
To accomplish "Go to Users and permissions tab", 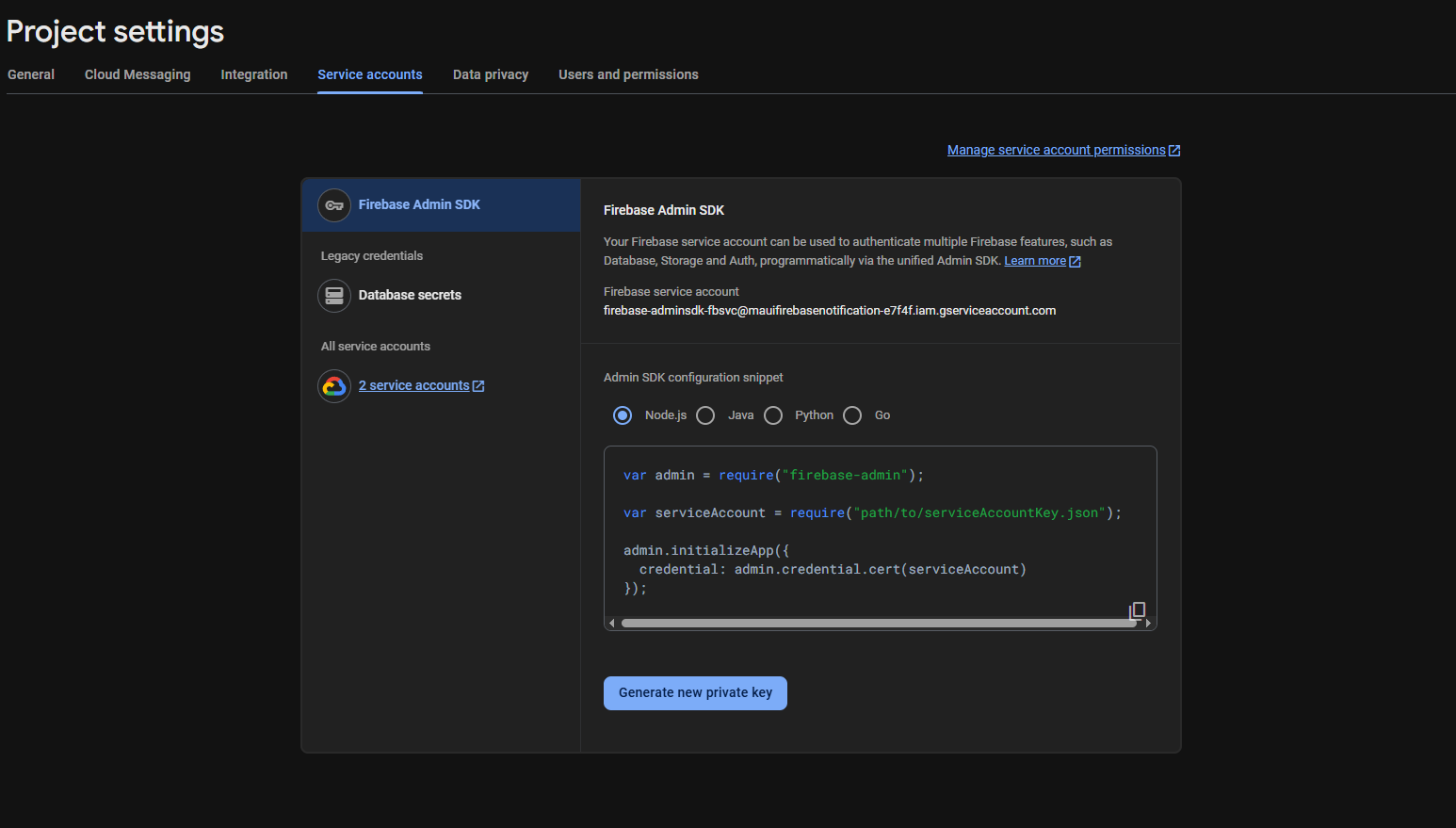I will [628, 74].
